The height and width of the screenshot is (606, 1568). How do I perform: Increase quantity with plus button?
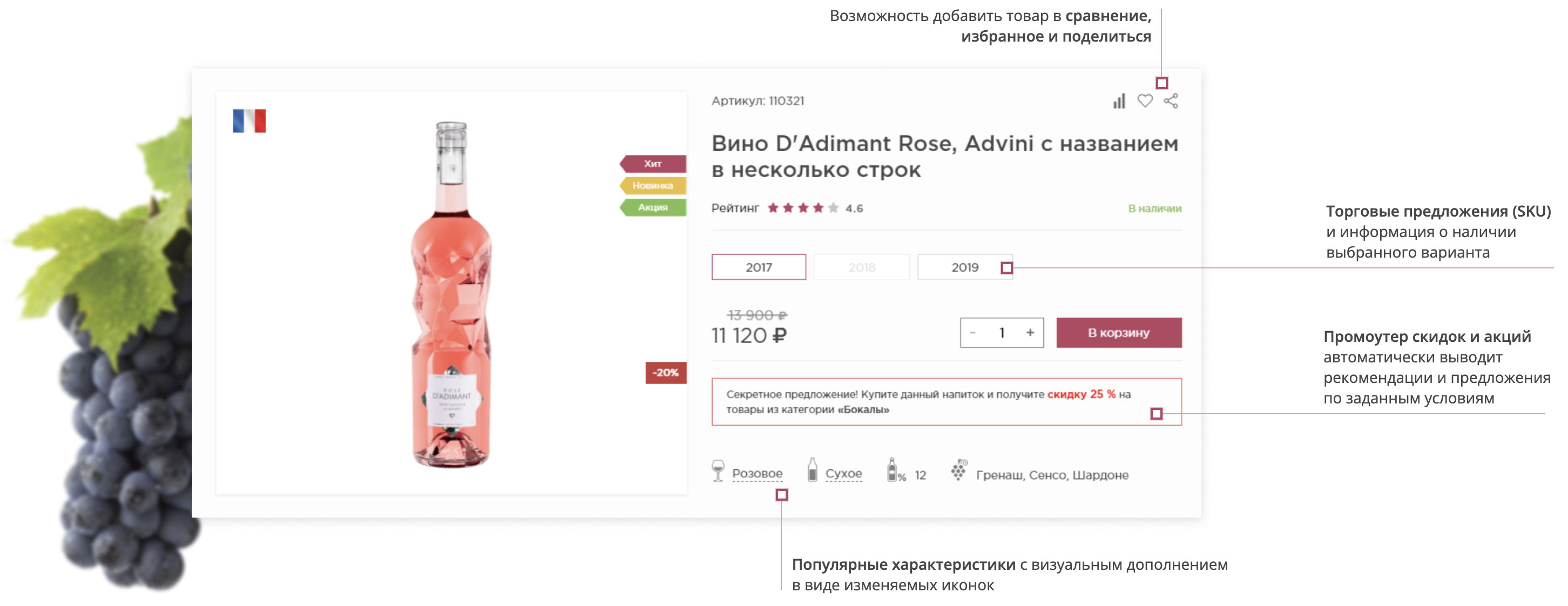(x=1030, y=333)
